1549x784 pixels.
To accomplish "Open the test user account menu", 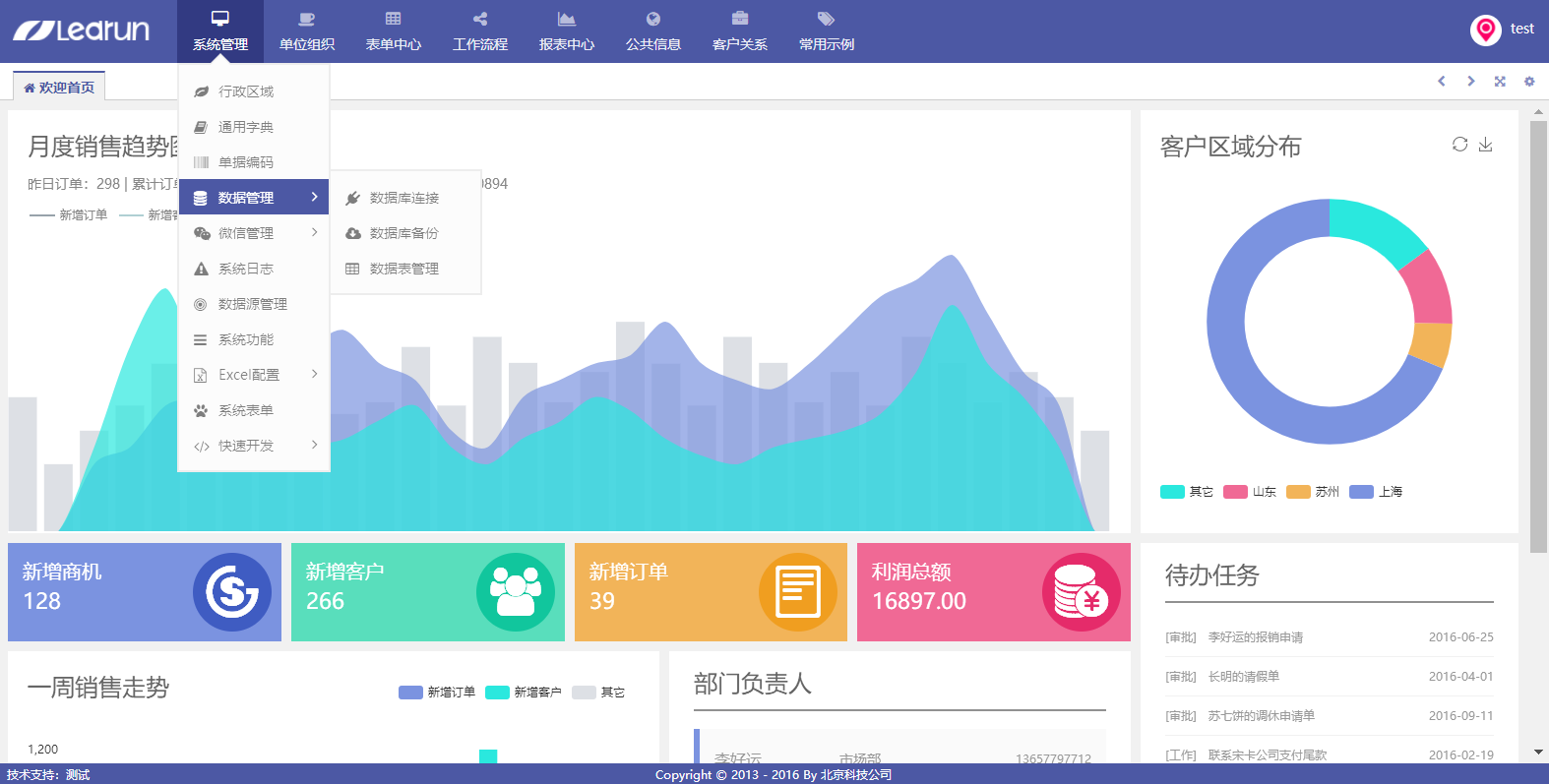I will click(x=1521, y=29).
